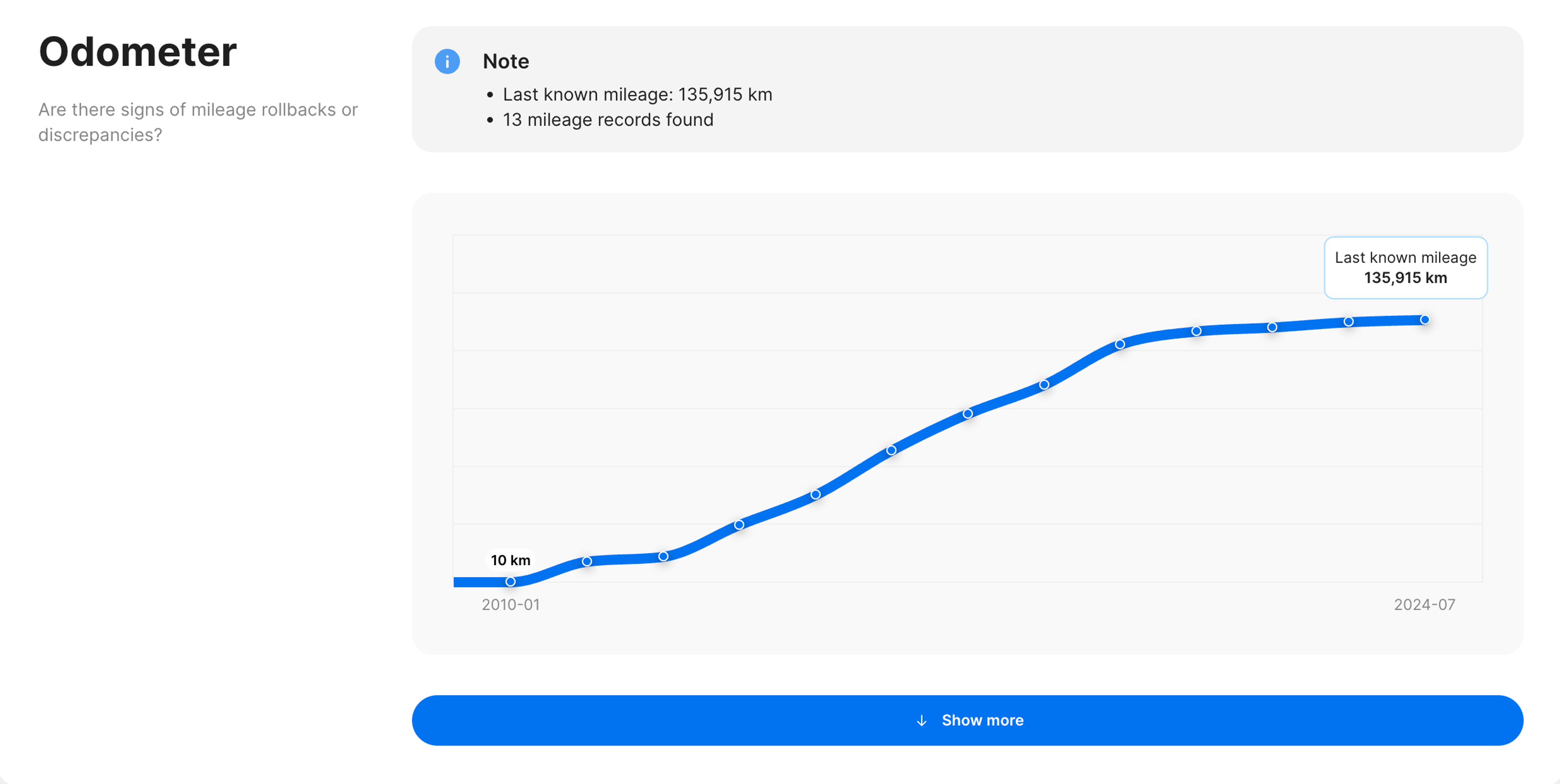1560x784 pixels.
Task: Click the eleventh data point on plateau
Action: pyautogui.click(x=1272, y=327)
